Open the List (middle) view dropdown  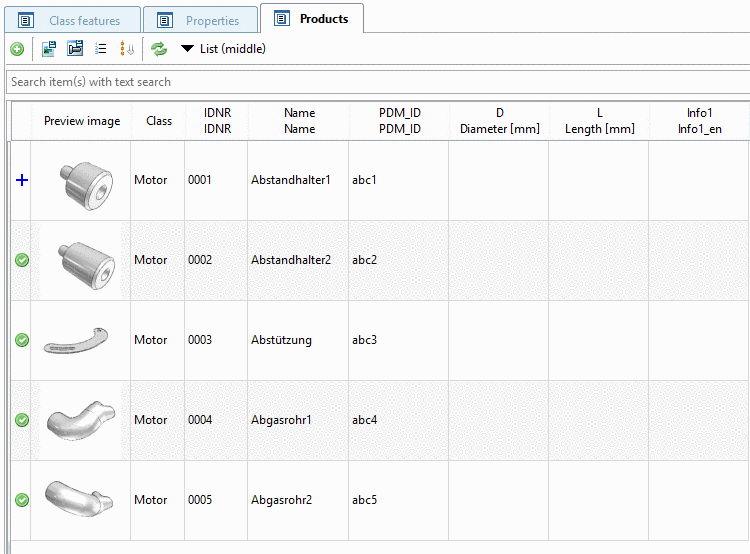tap(223, 49)
